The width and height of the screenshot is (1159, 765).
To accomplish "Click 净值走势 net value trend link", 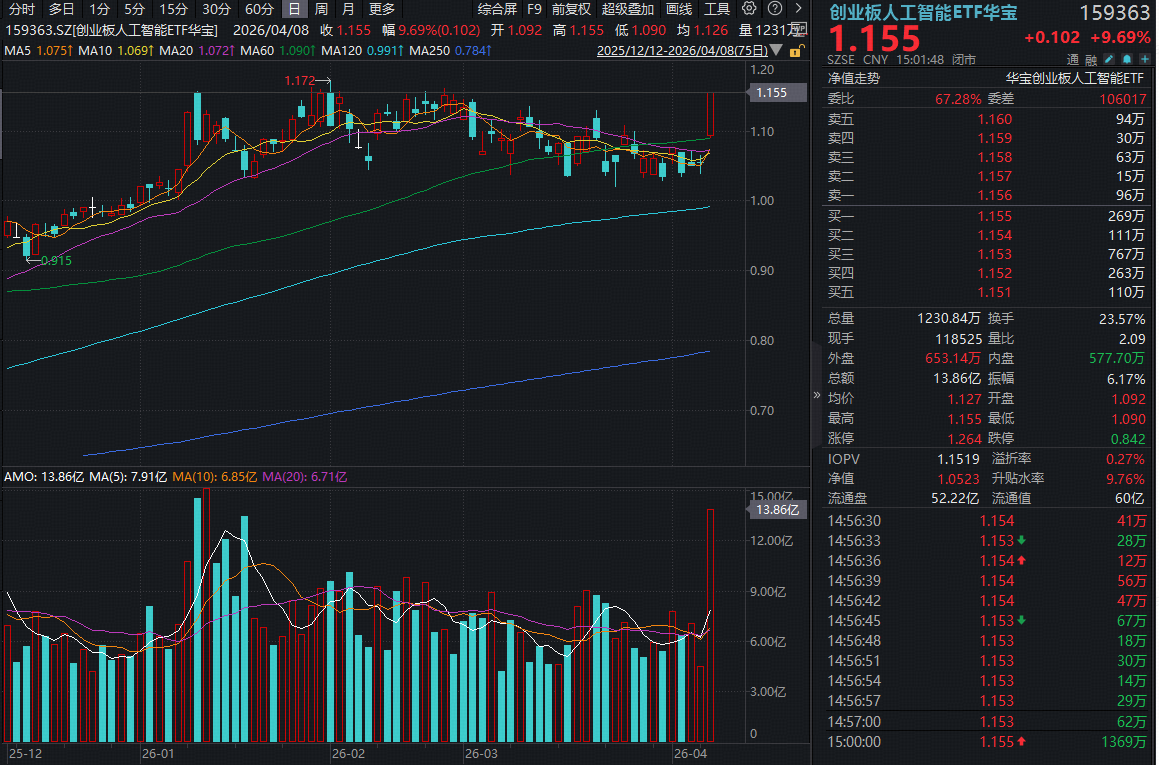I will click(x=853, y=78).
